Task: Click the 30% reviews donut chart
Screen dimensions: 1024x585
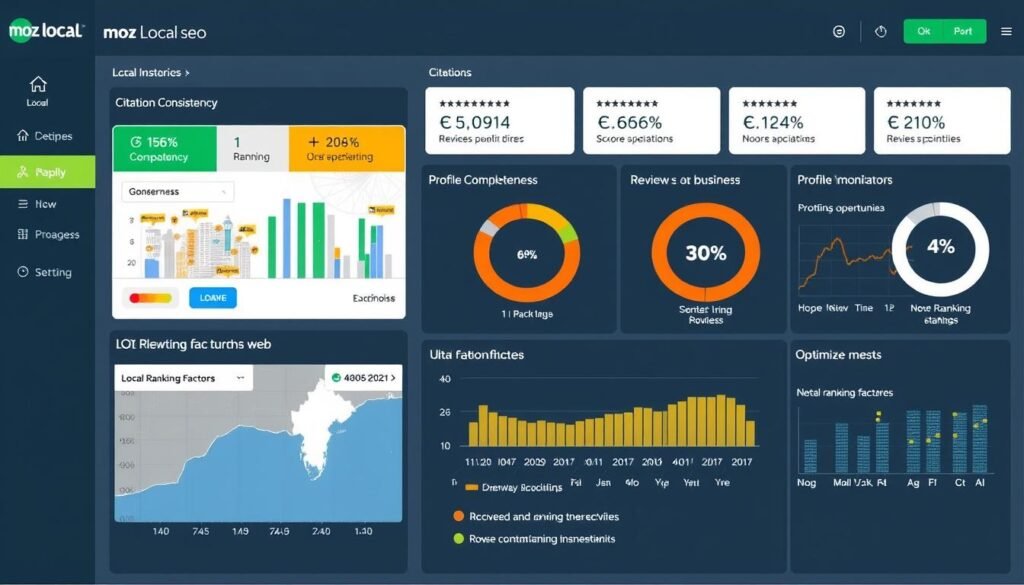Action: pos(703,252)
